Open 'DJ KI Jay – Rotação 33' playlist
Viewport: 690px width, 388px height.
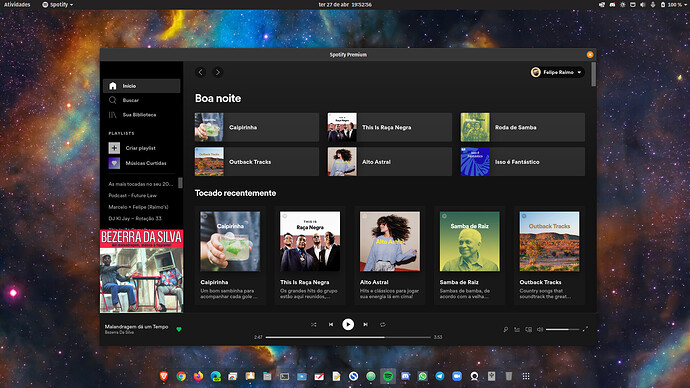(x=135, y=218)
